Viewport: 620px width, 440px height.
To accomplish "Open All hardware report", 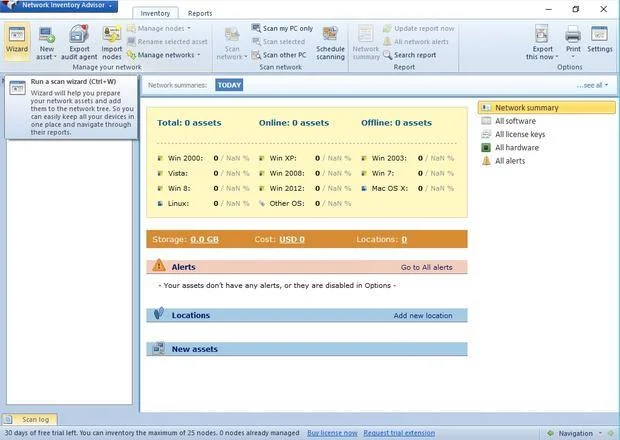I will (x=510, y=148).
